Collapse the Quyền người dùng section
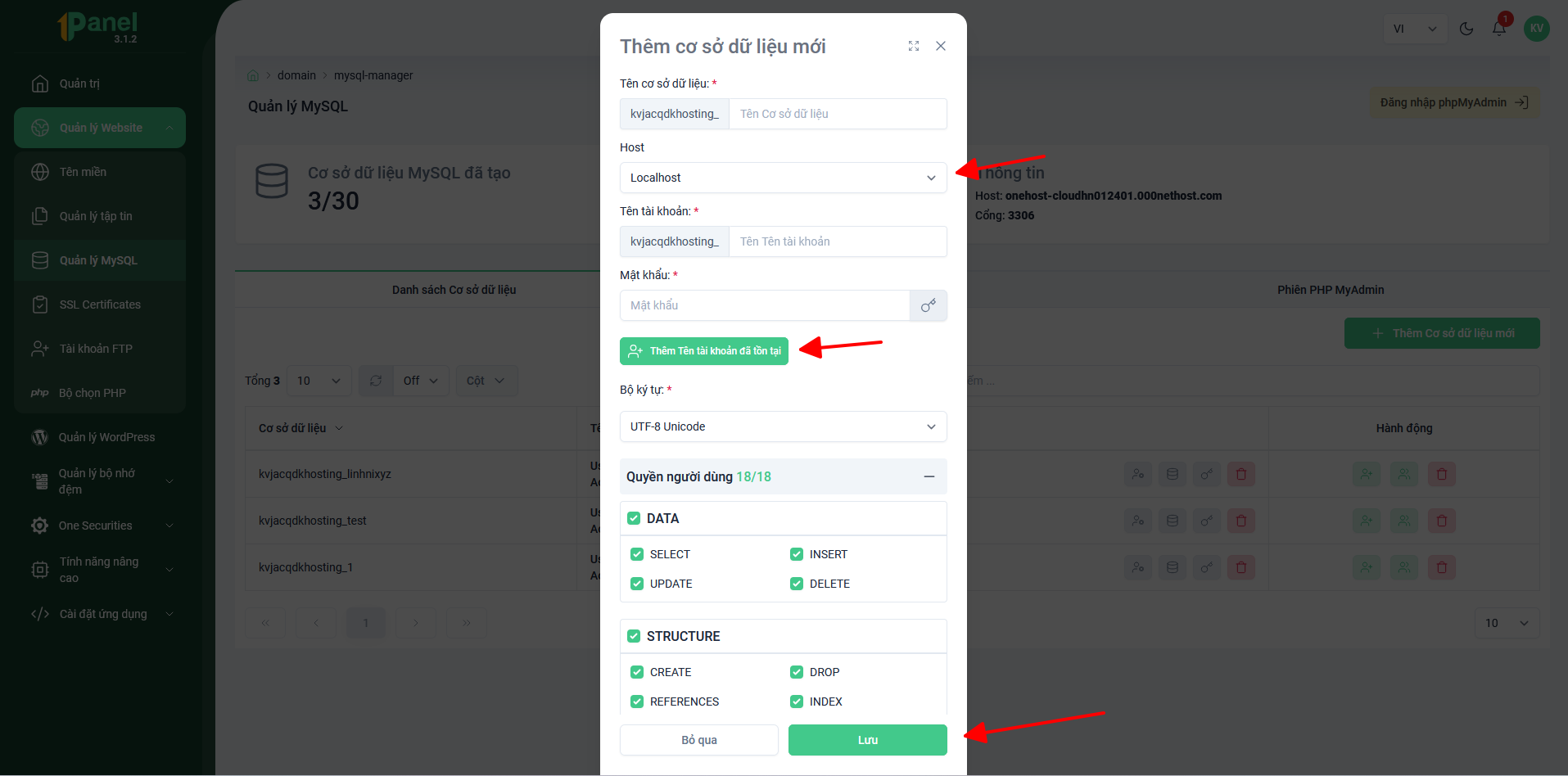This screenshot has height=776, width=1568. [x=929, y=476]
